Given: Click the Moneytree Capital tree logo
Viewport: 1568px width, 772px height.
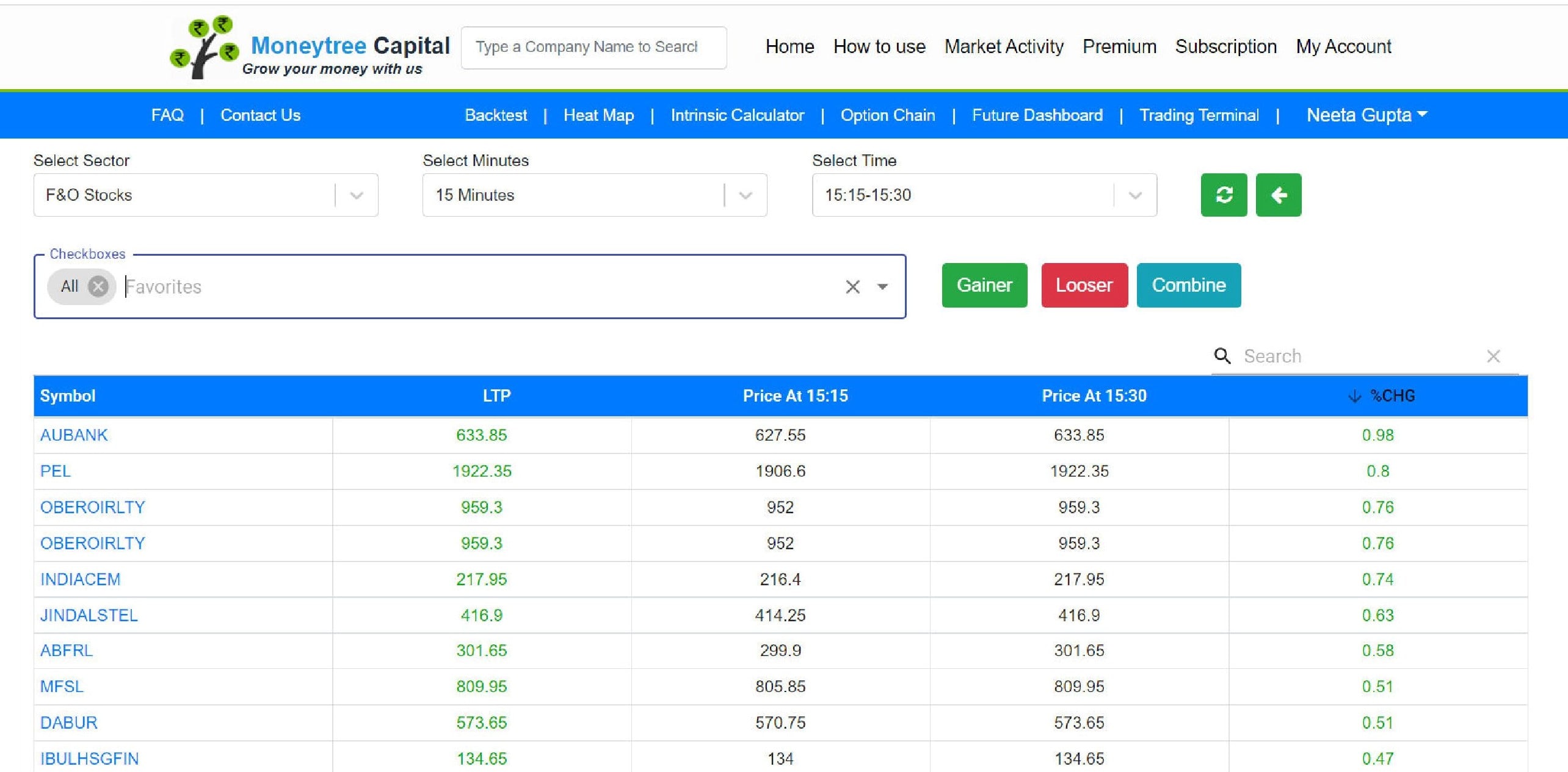Looking at the screenshot, I should (x=203, y=47).
